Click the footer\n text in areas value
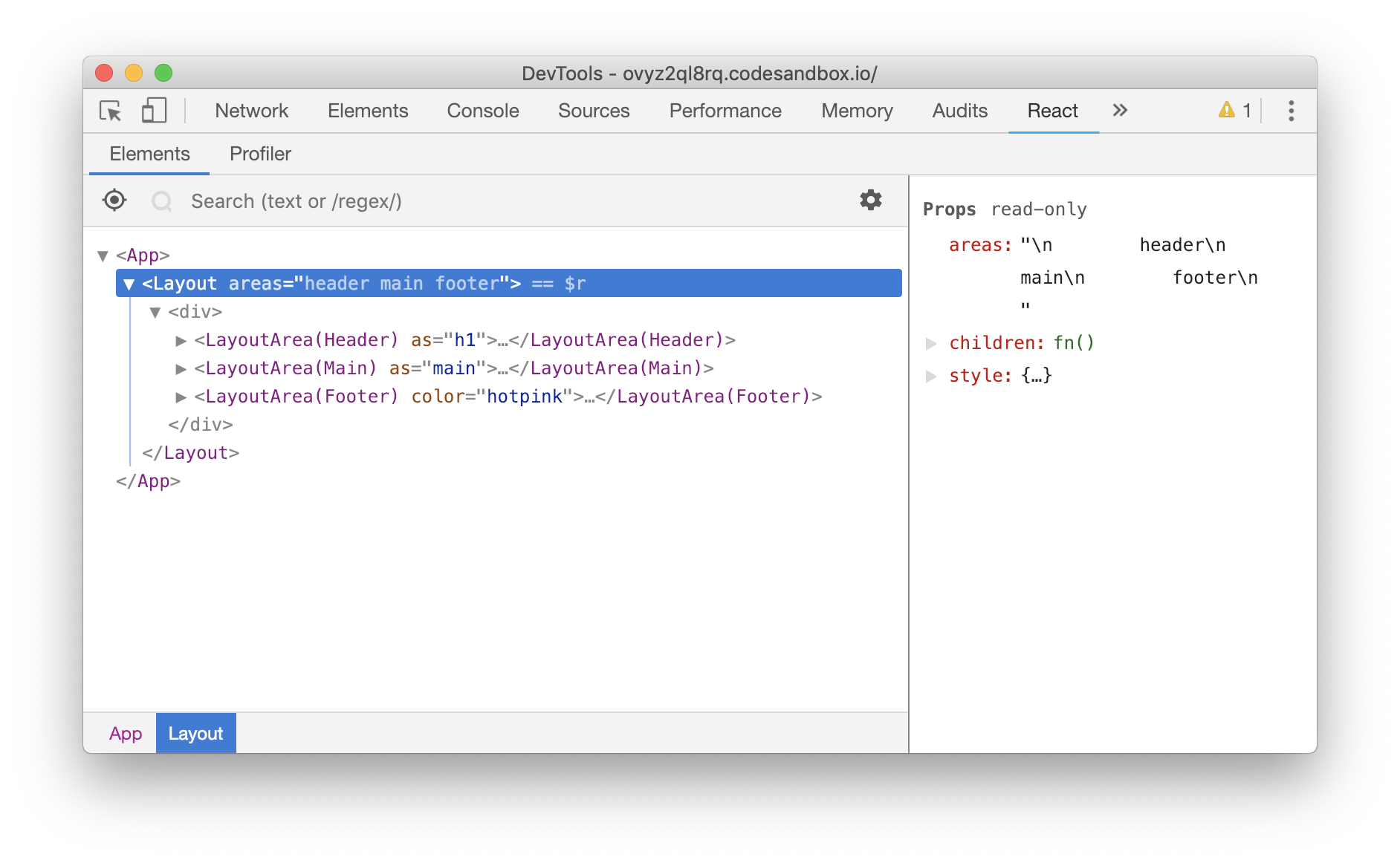Screen dimensions: 1400x863 click(x=1215, y=278)
